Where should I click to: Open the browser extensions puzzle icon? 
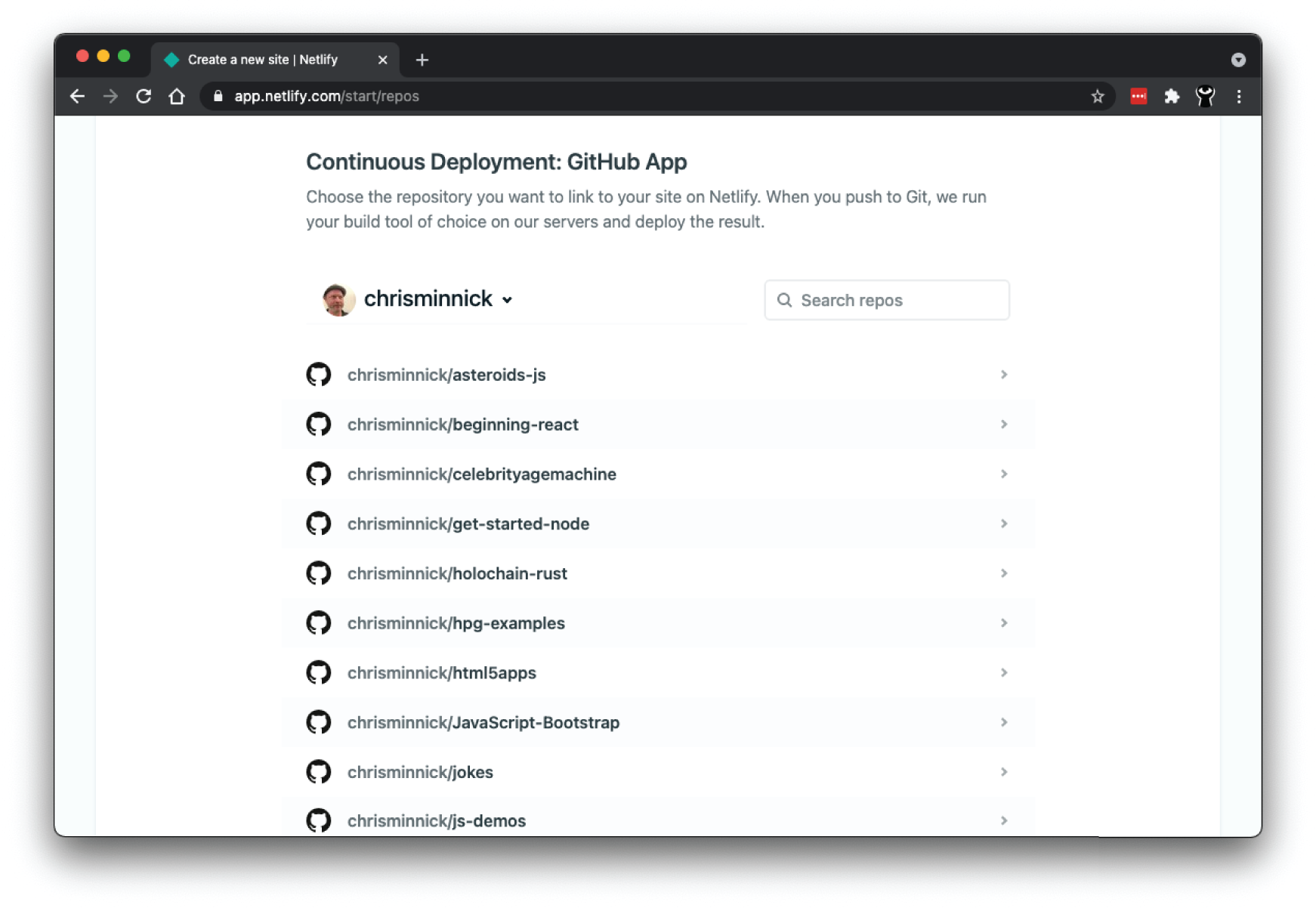(x=1171, y=97)
